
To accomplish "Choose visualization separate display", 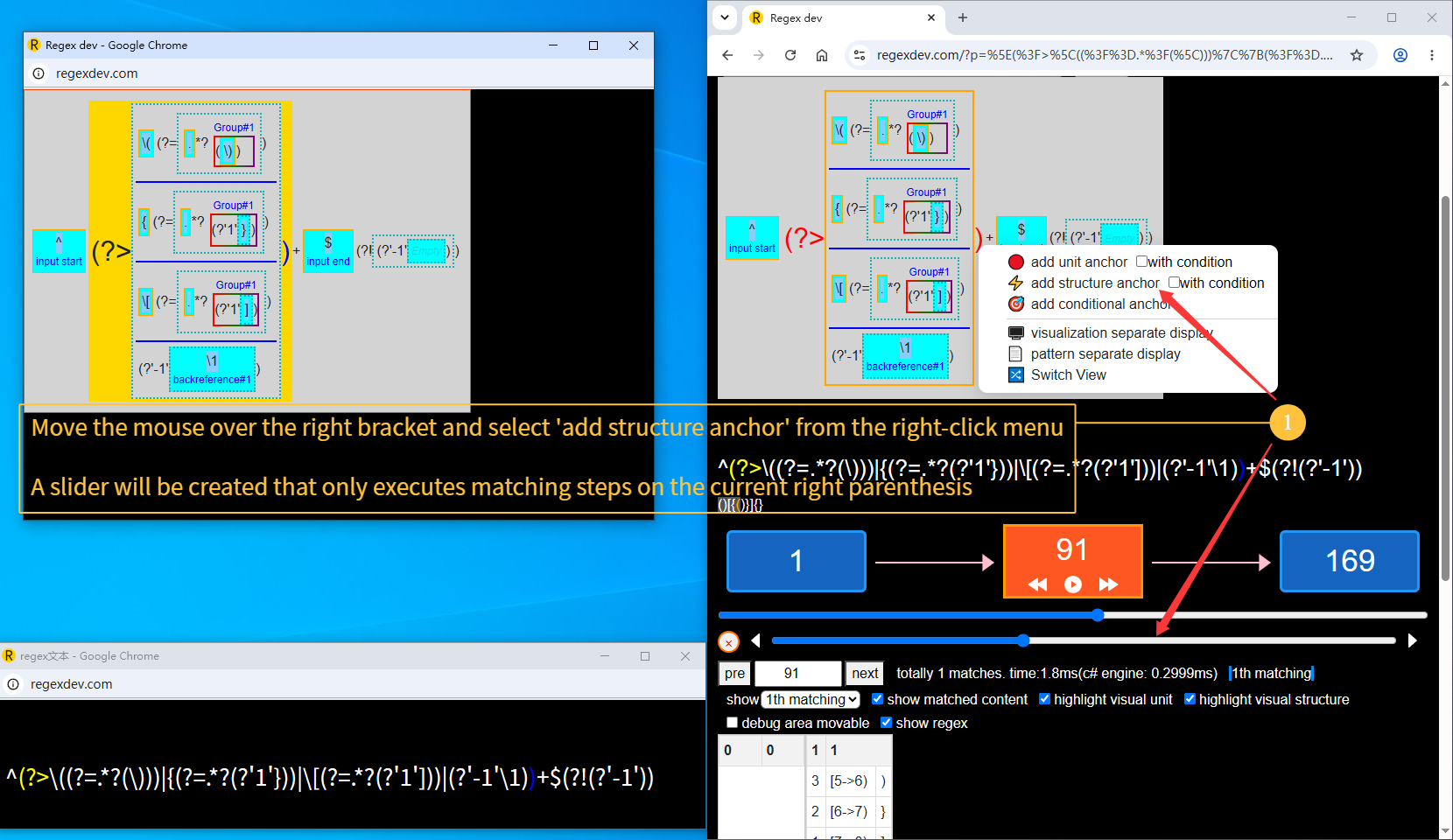I will [x=1122, y=332].
